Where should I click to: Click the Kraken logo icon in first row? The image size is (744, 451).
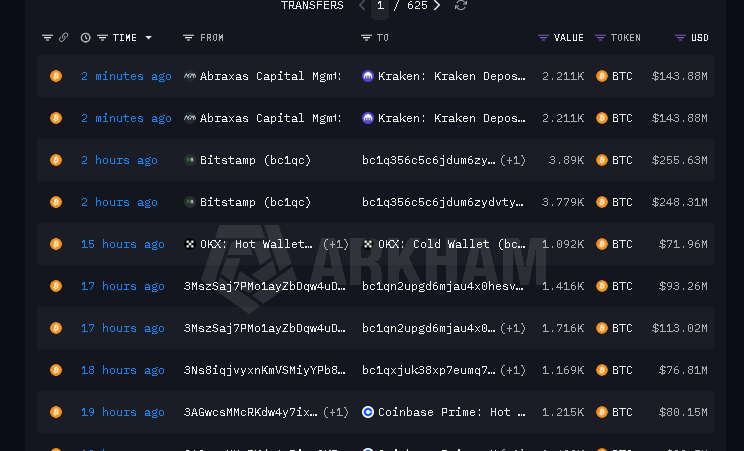pyautogui.click(x=368, y=76)
